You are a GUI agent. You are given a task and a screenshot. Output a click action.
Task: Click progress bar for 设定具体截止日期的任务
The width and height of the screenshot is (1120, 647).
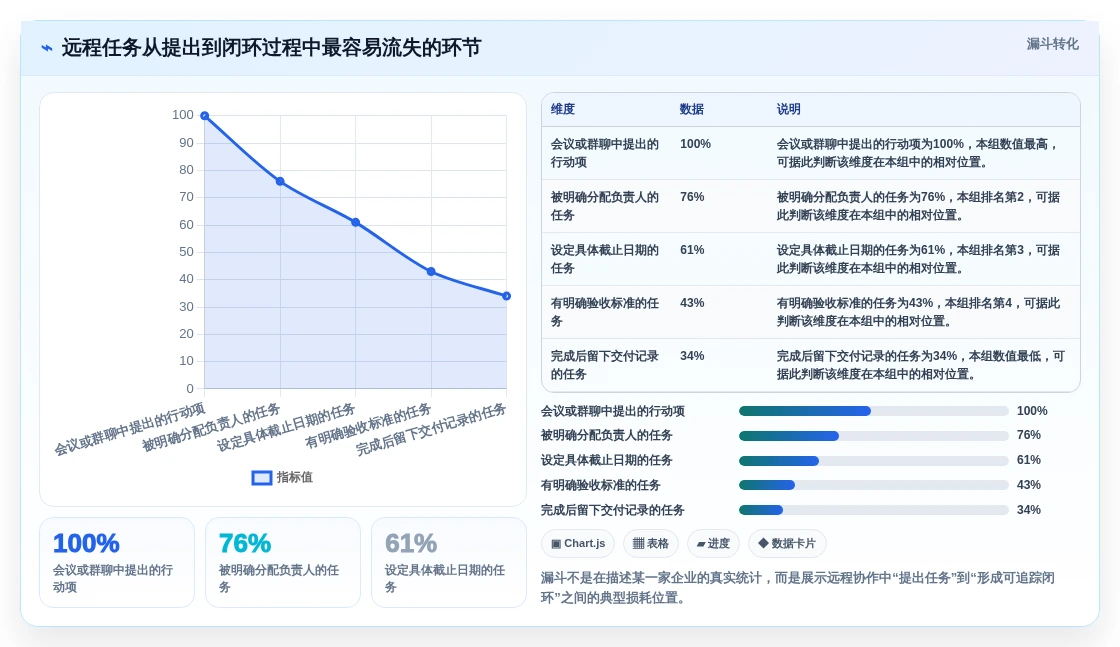874,461
